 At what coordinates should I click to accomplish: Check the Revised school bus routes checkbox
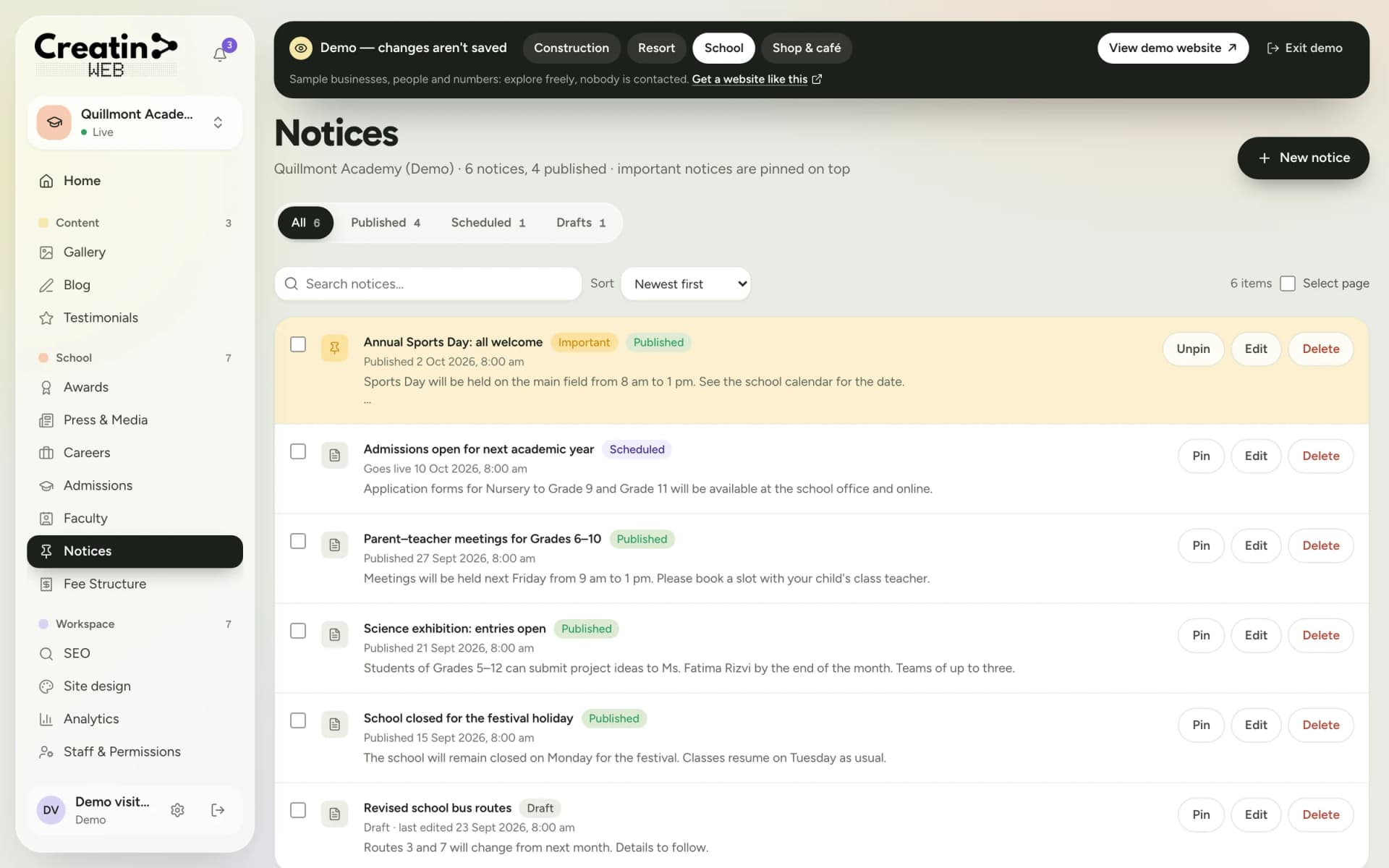point(298,810)
